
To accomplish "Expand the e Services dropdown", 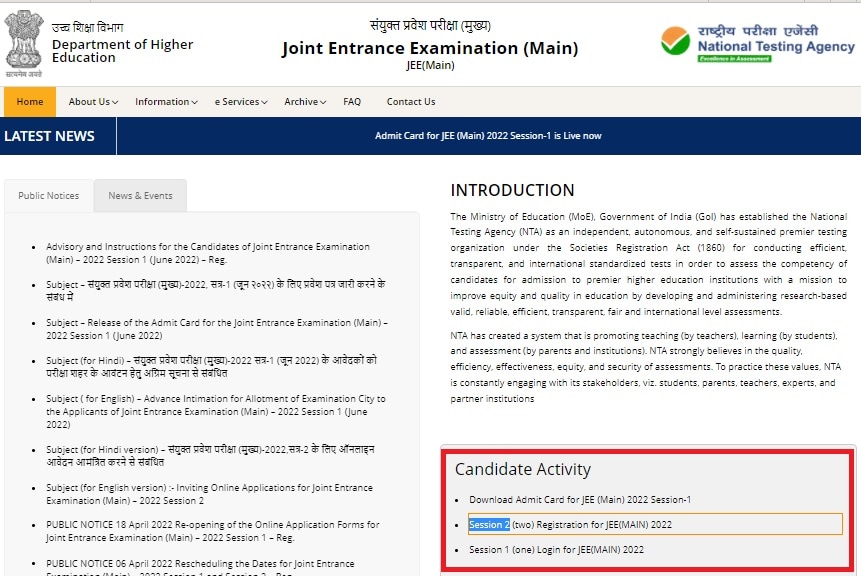I will click(x=240, y=102).
